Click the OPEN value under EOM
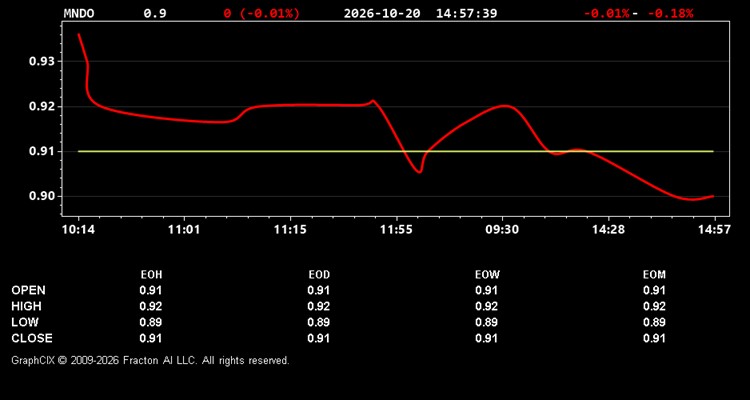The width and height of the screenshot is (750, 400). tap(654, 290)
